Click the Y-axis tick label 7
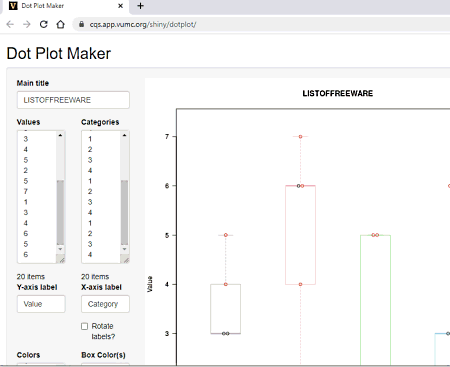The image size is (450, 367). click(x=167, y=137)
